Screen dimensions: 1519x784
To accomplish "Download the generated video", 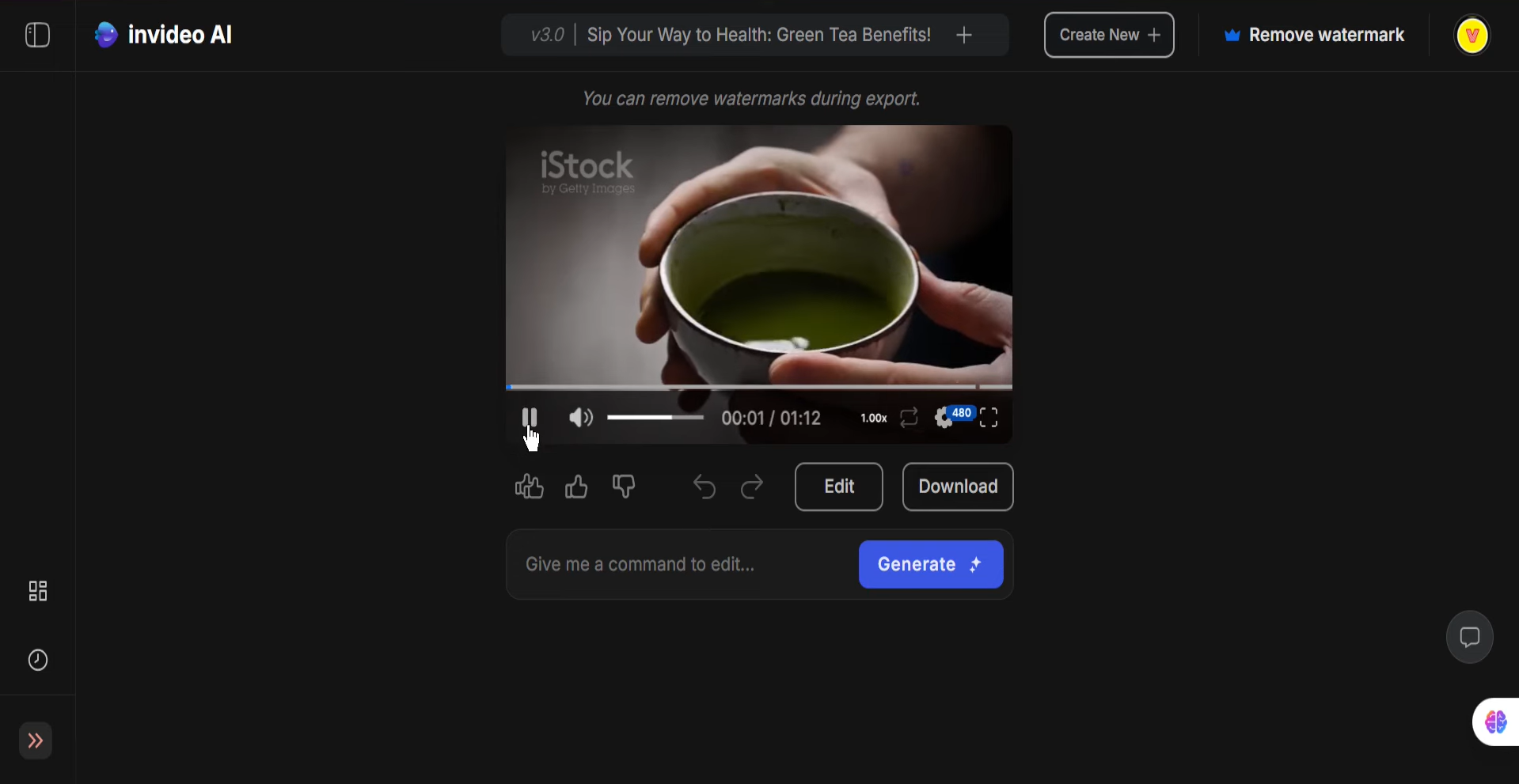I will [x=957, y=487].
